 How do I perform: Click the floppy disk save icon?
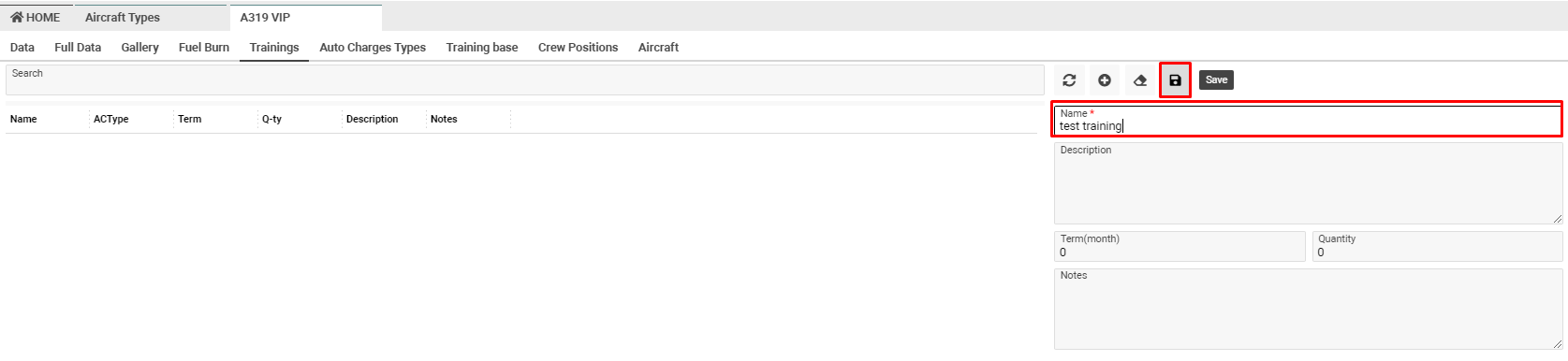click(1176, 80)
